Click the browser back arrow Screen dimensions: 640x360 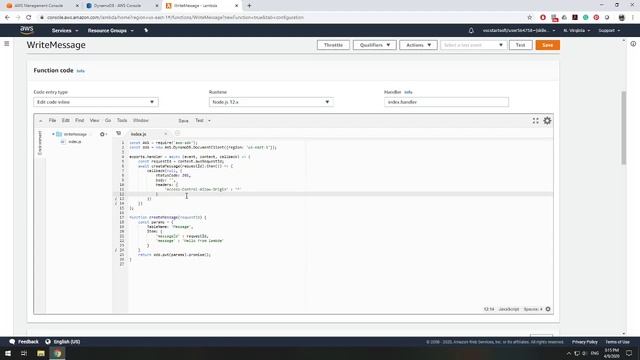pos(7,18)
